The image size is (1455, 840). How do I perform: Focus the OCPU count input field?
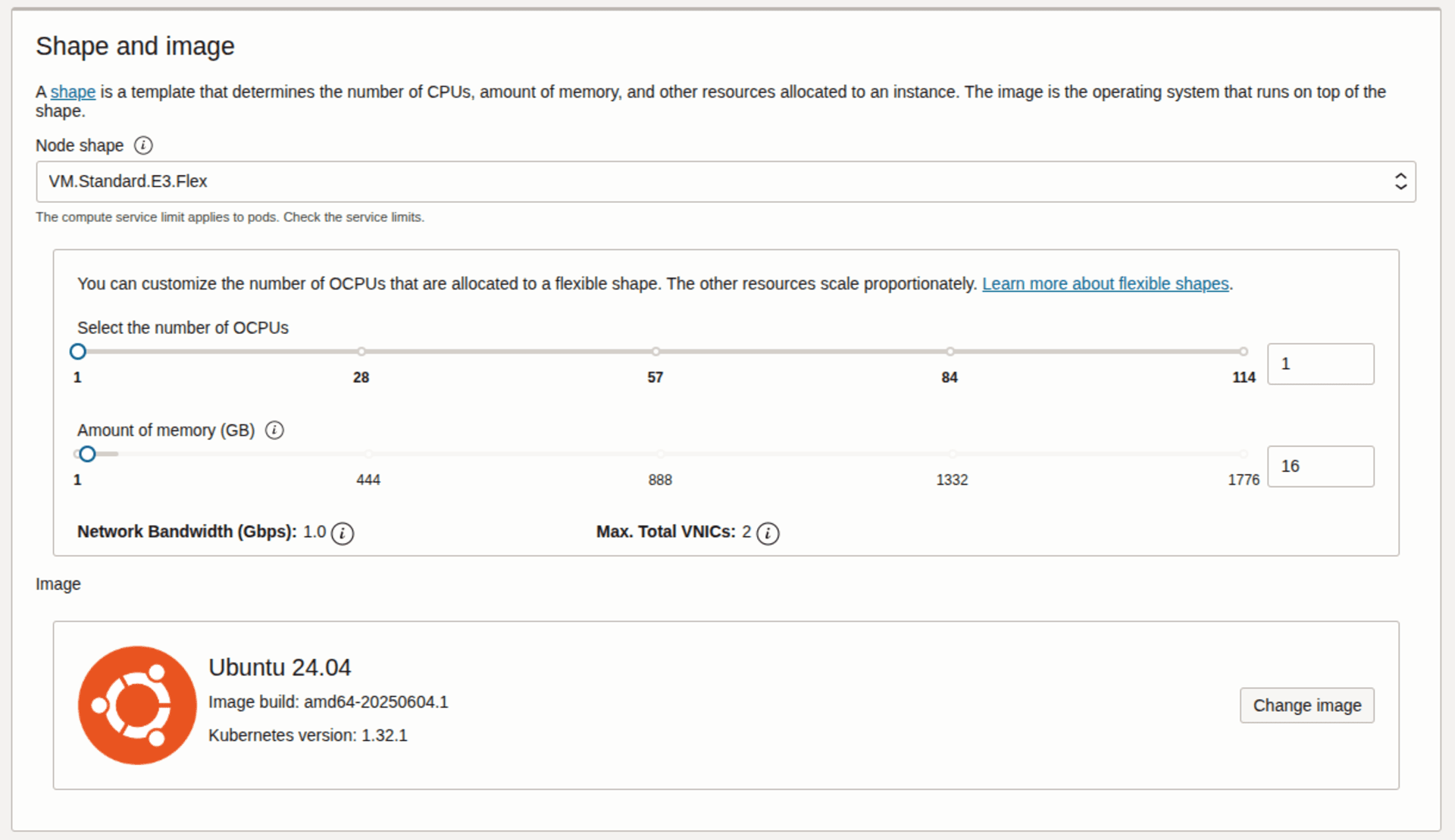[x=1320, y=364]
